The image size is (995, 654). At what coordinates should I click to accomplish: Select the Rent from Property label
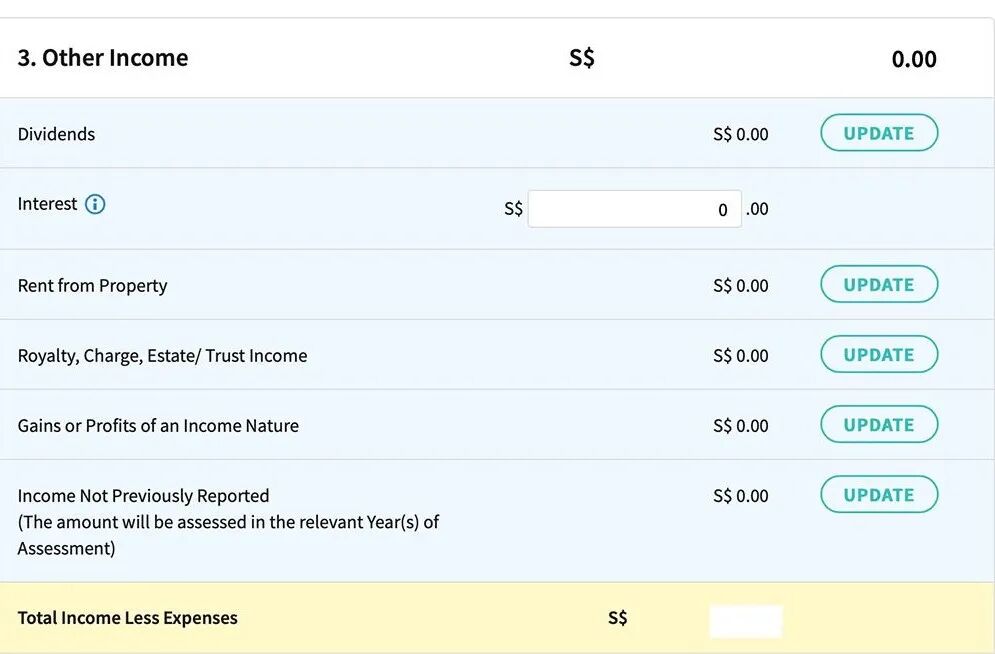[x=92, y=286]
